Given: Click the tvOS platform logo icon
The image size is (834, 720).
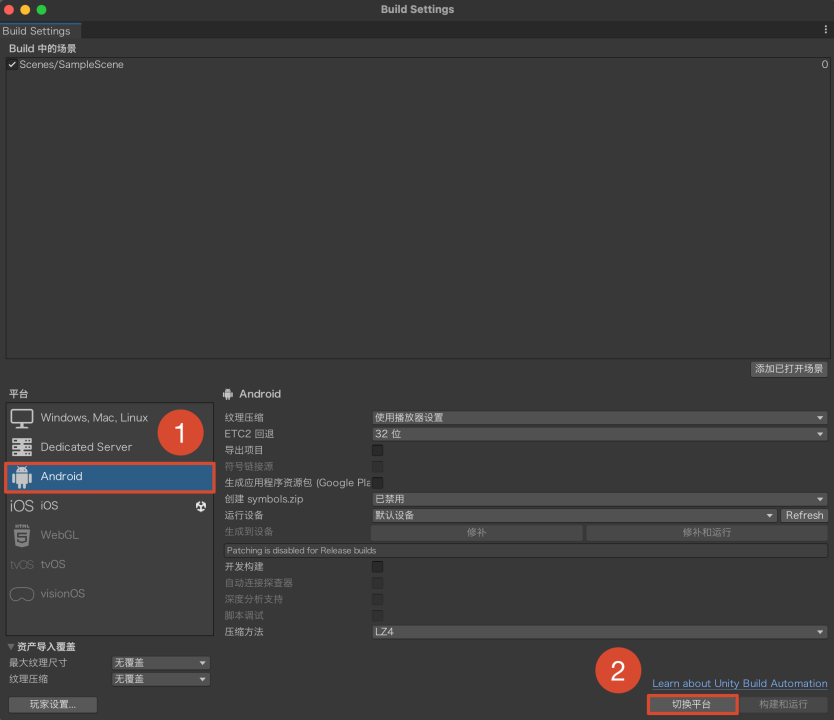Looking at the screenshot, I should click(22, 565).
